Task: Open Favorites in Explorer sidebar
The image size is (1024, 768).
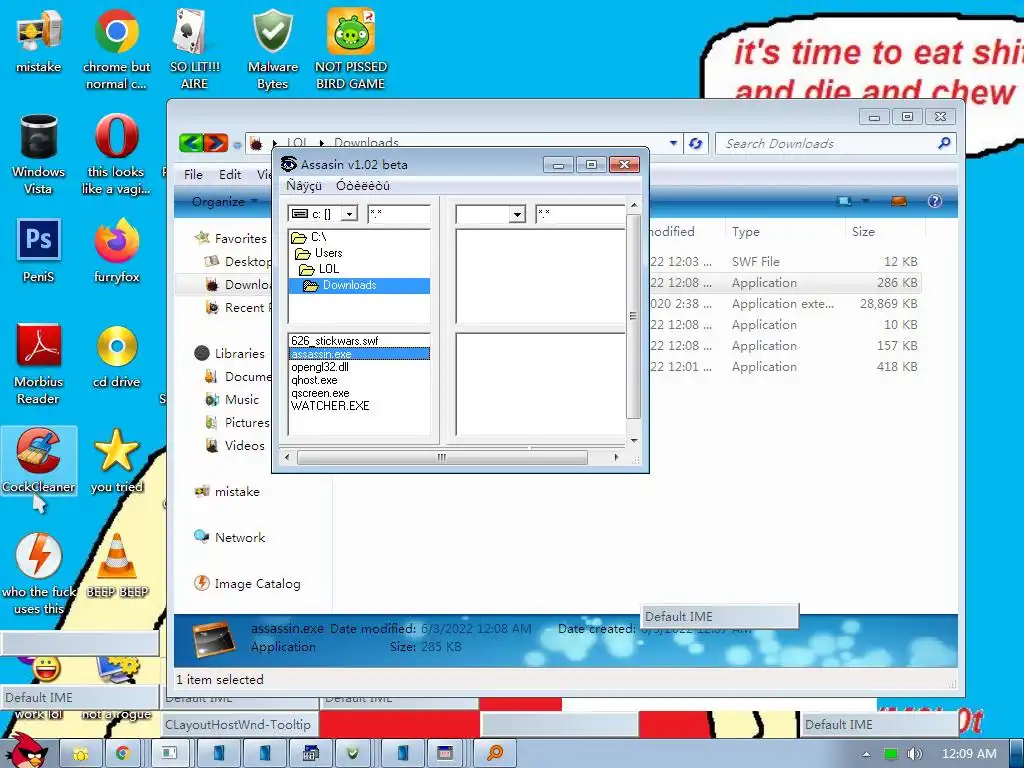Action: (232, 238)
